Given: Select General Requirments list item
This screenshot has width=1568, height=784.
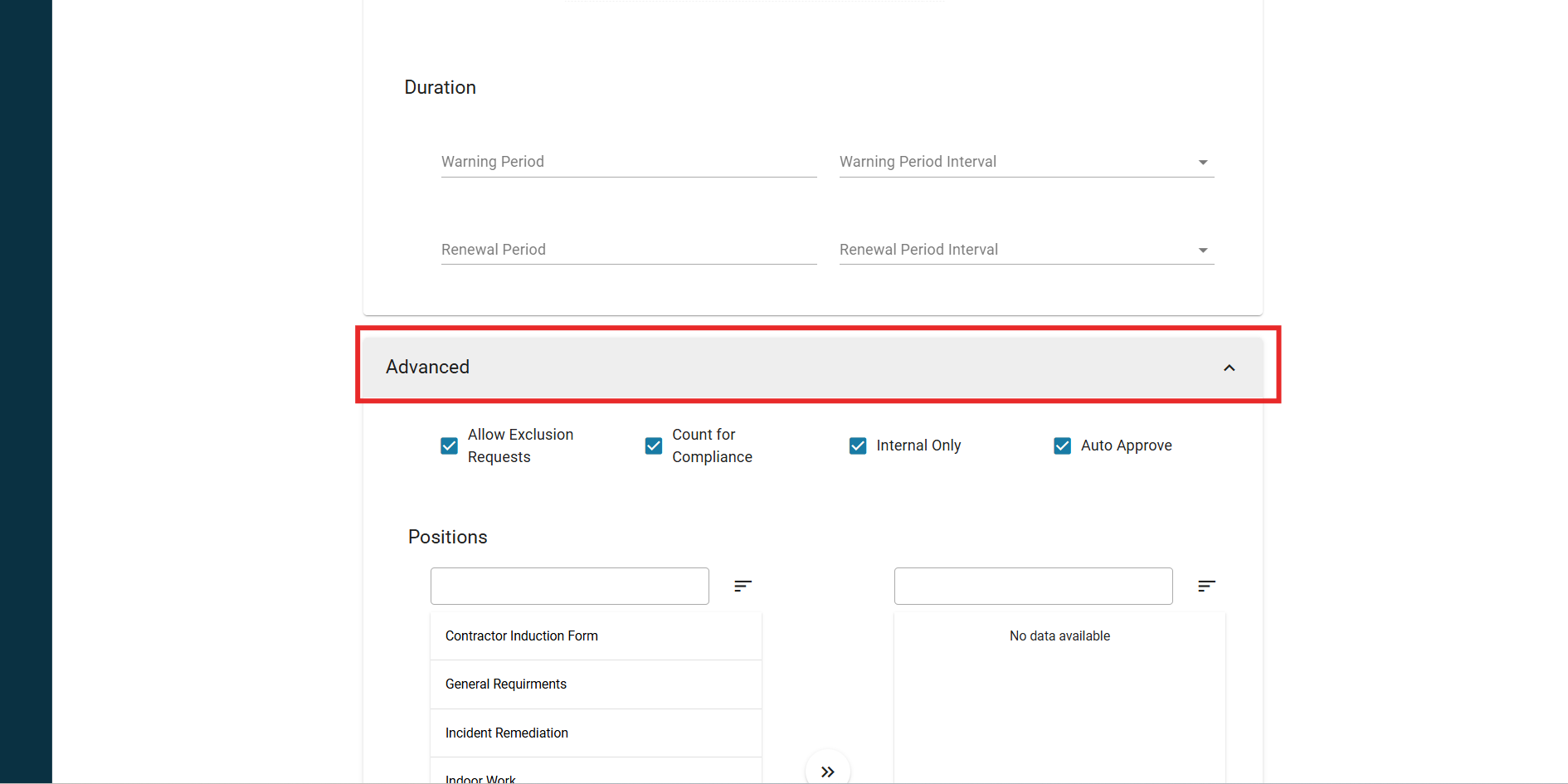Looking at the screenshot, I should tap(506, 684).
